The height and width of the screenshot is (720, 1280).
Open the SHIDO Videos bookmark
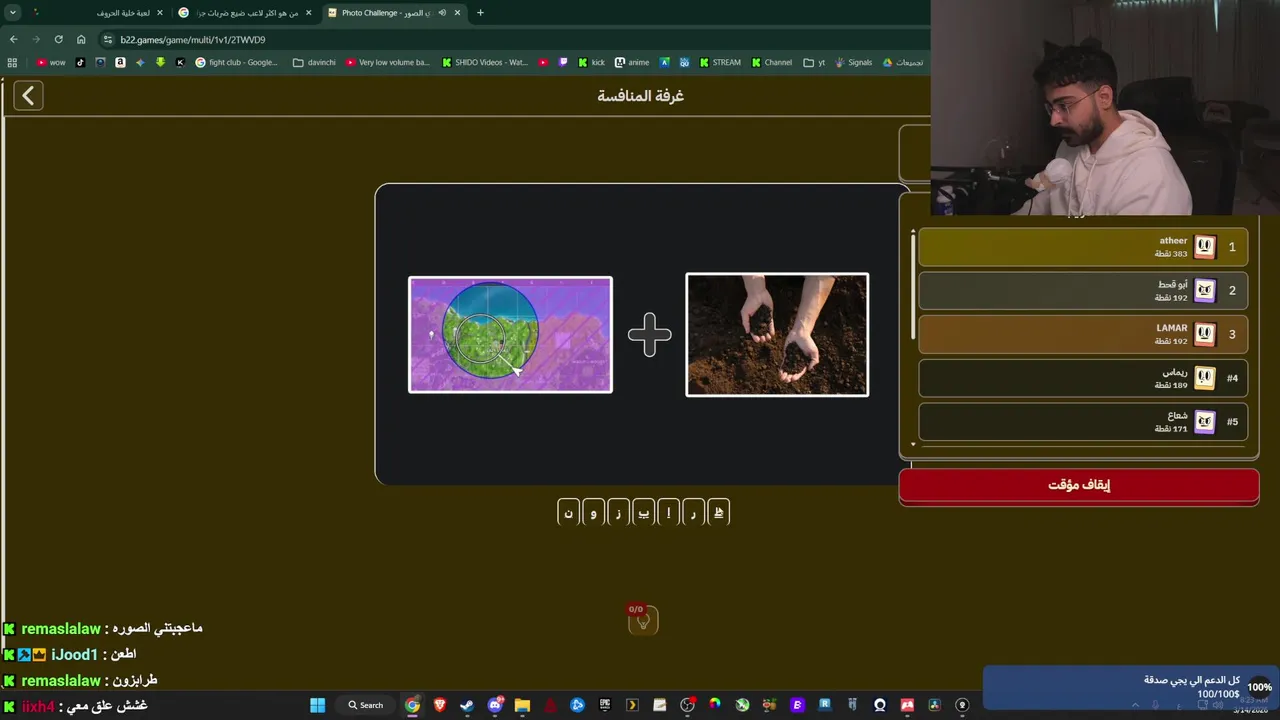click(x=485, y=62)
